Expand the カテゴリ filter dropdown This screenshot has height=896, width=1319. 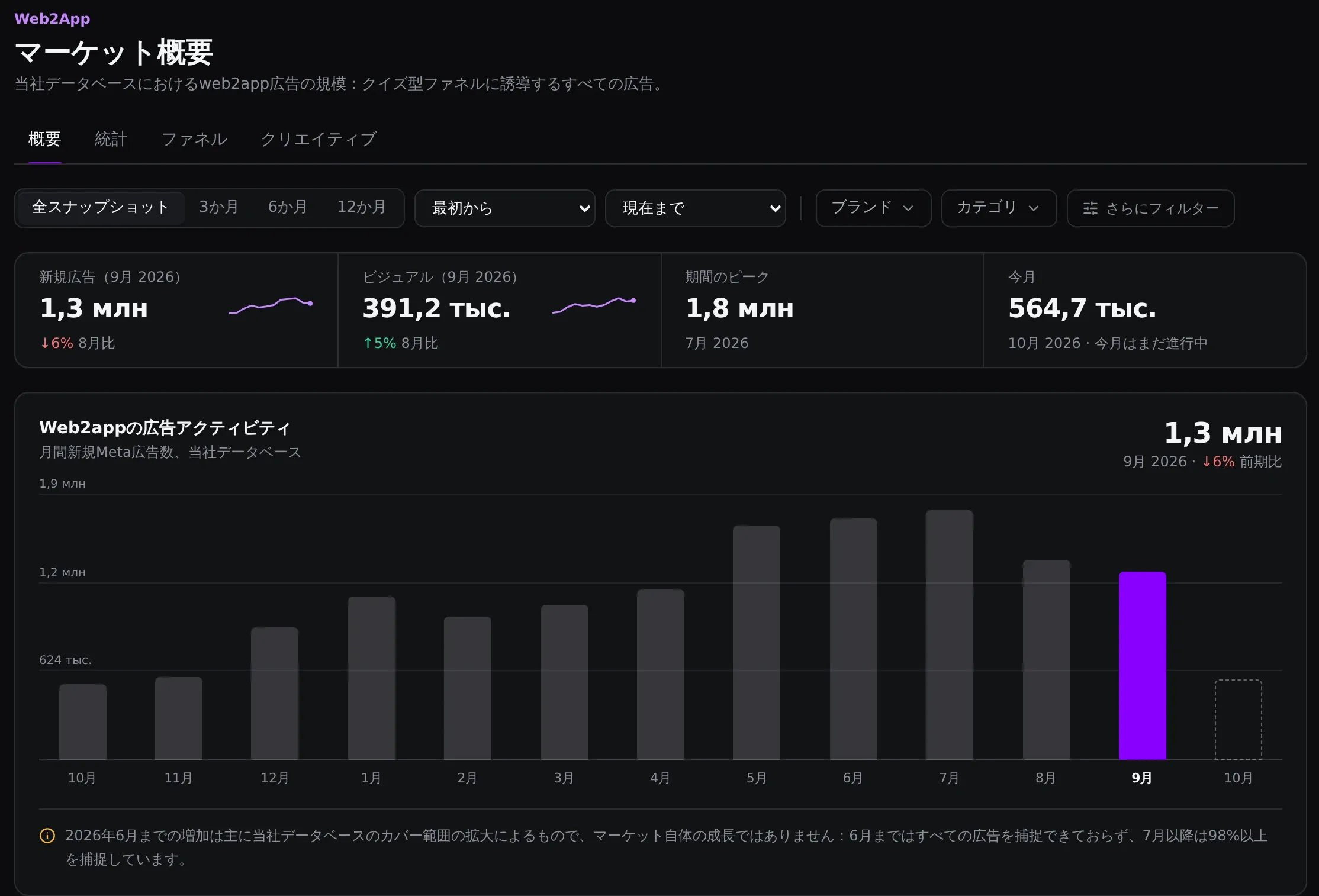pyautogui.click(x=999, y=208)
